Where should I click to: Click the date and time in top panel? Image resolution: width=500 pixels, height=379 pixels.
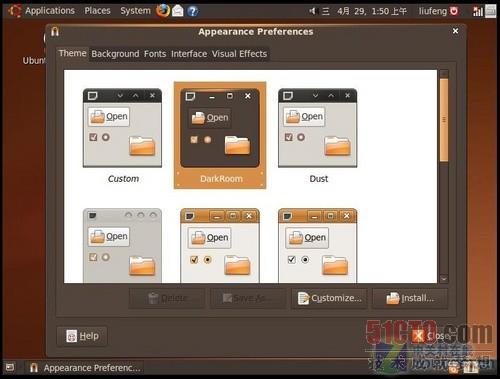(x=372, y=11)
